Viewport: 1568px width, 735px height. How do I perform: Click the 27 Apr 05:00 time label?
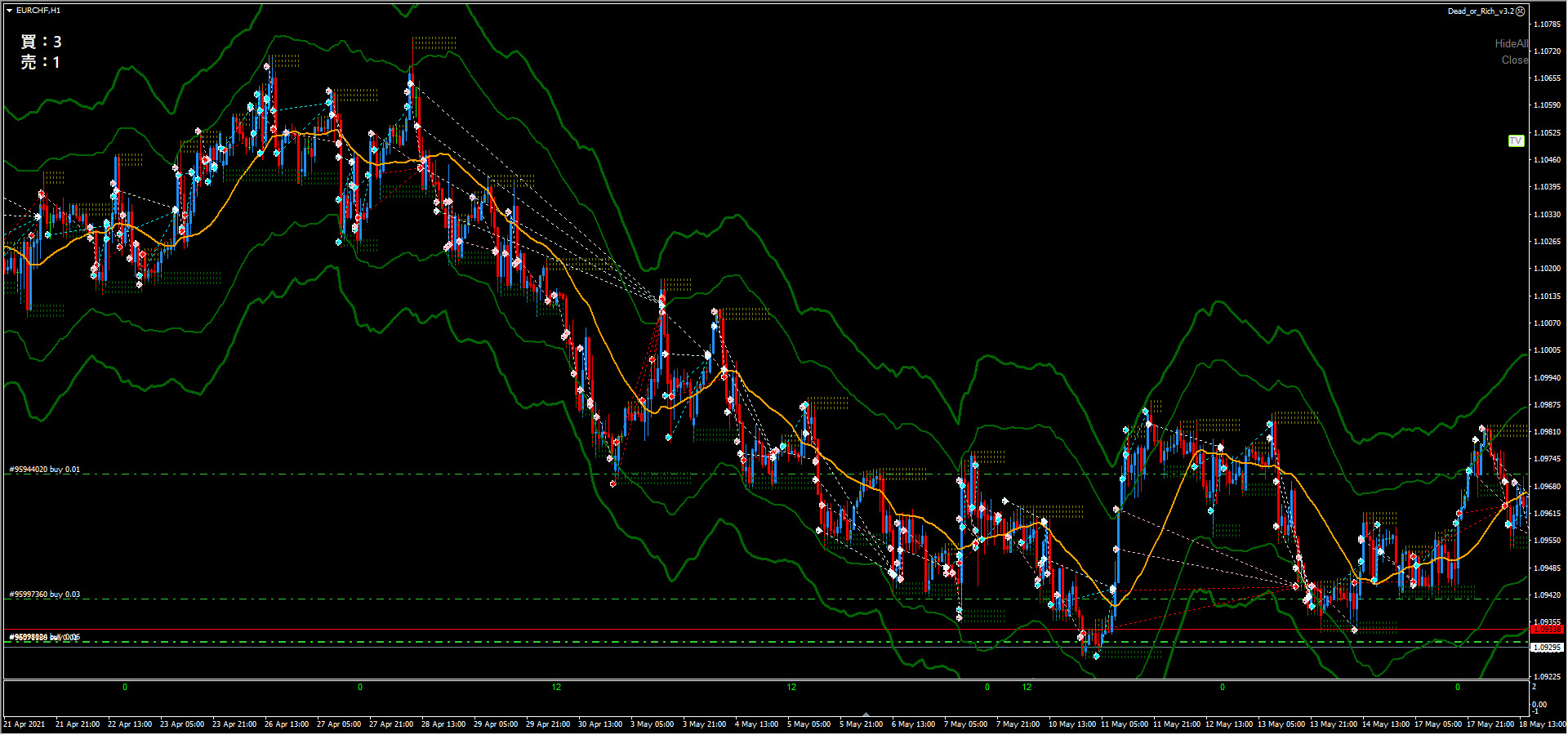(x=339, y=724)
